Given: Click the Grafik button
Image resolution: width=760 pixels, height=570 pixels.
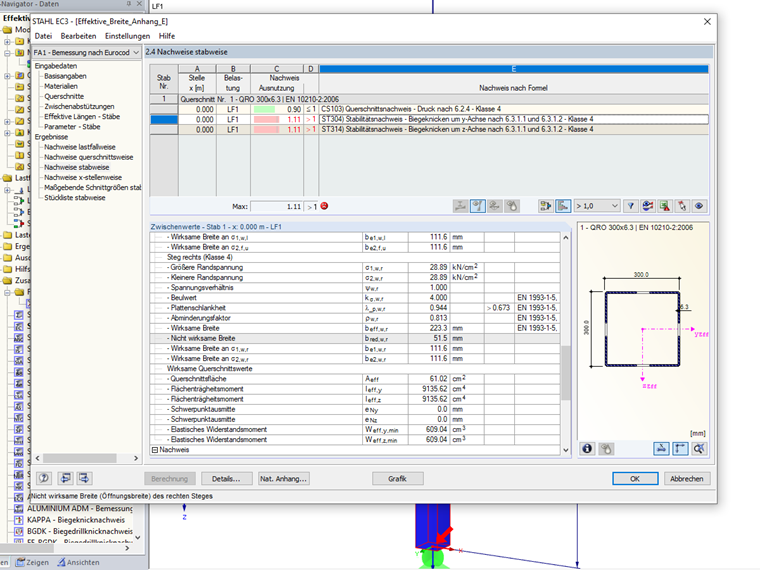Looking at the screenshot, I should tap(397, 479).
